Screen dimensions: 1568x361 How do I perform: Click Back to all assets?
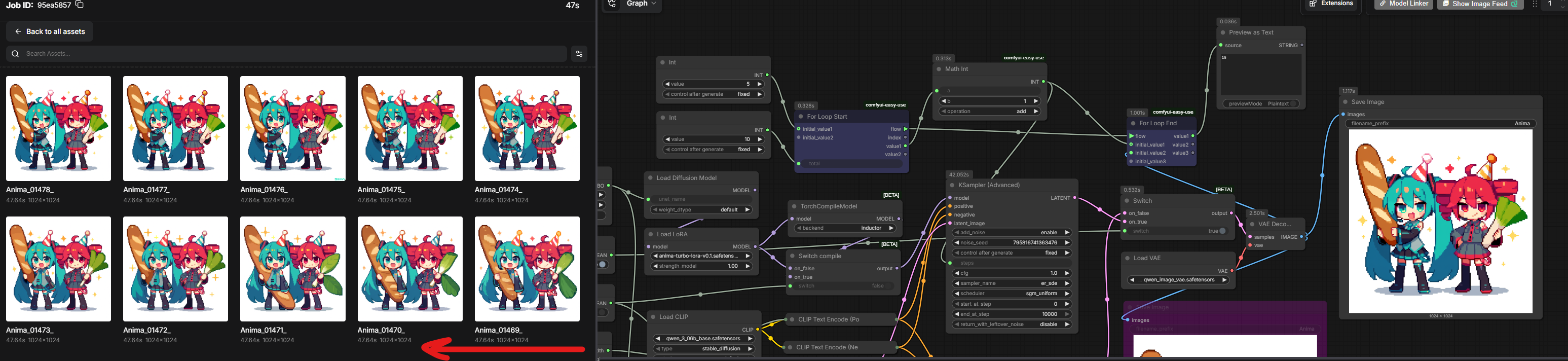pyautogui.click(x=50, y=31)
